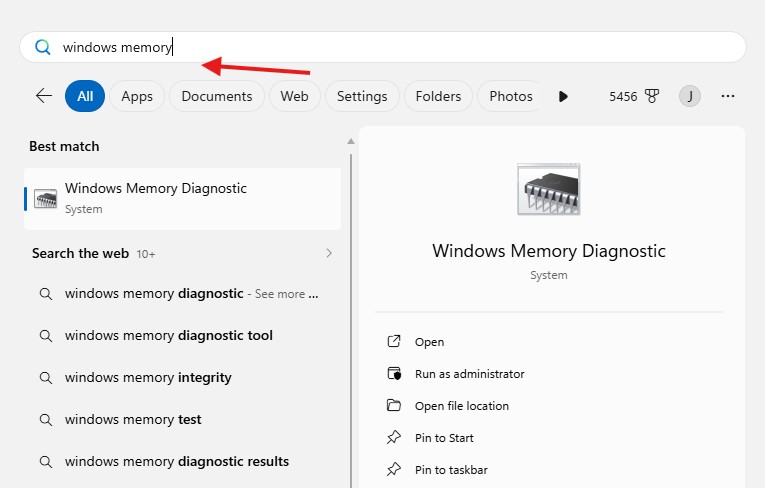Open the 5456 rewards points trophy

coord(634,96)
